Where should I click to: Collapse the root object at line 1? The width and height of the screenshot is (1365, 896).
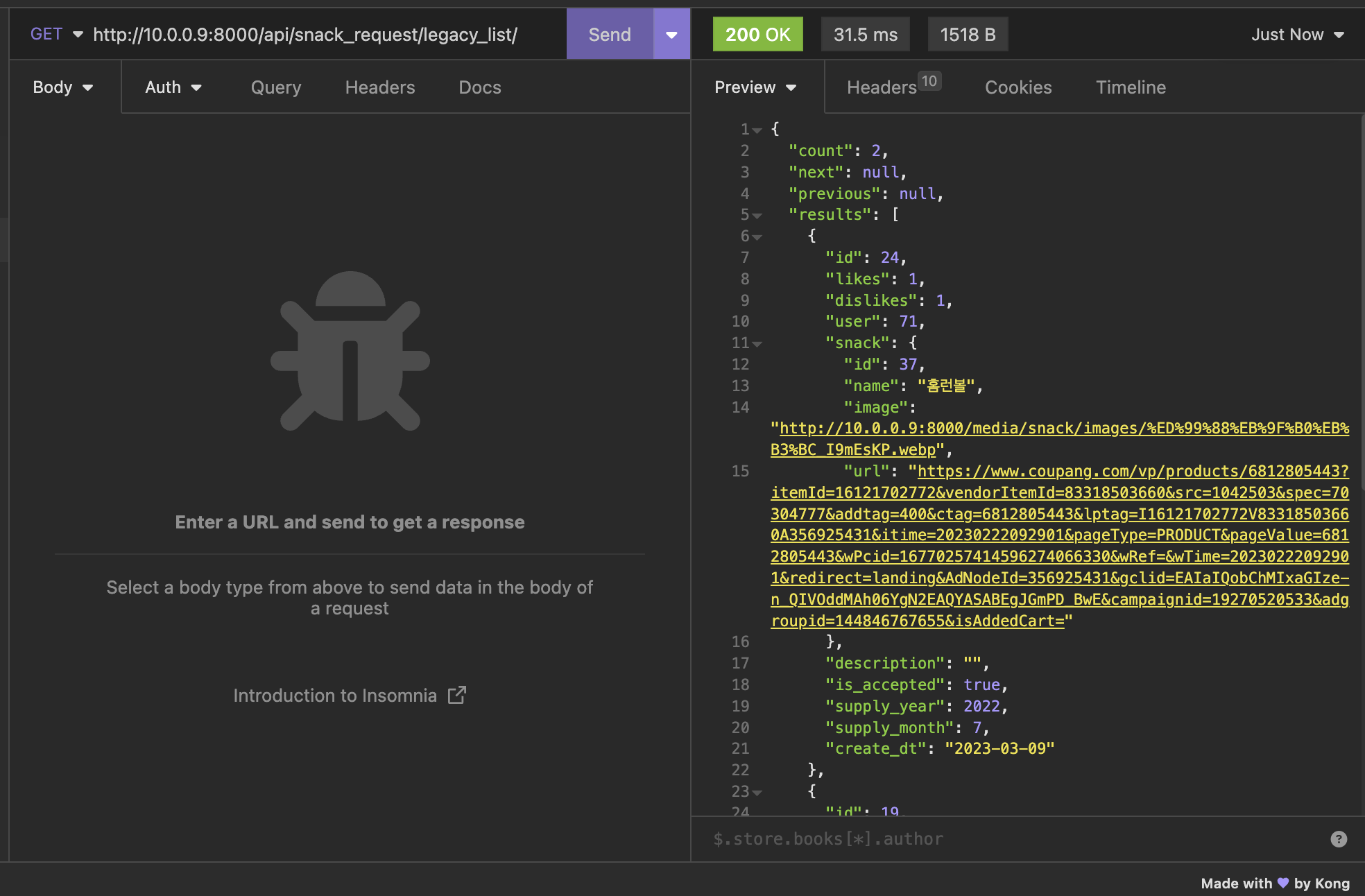(x=757, y=130)
